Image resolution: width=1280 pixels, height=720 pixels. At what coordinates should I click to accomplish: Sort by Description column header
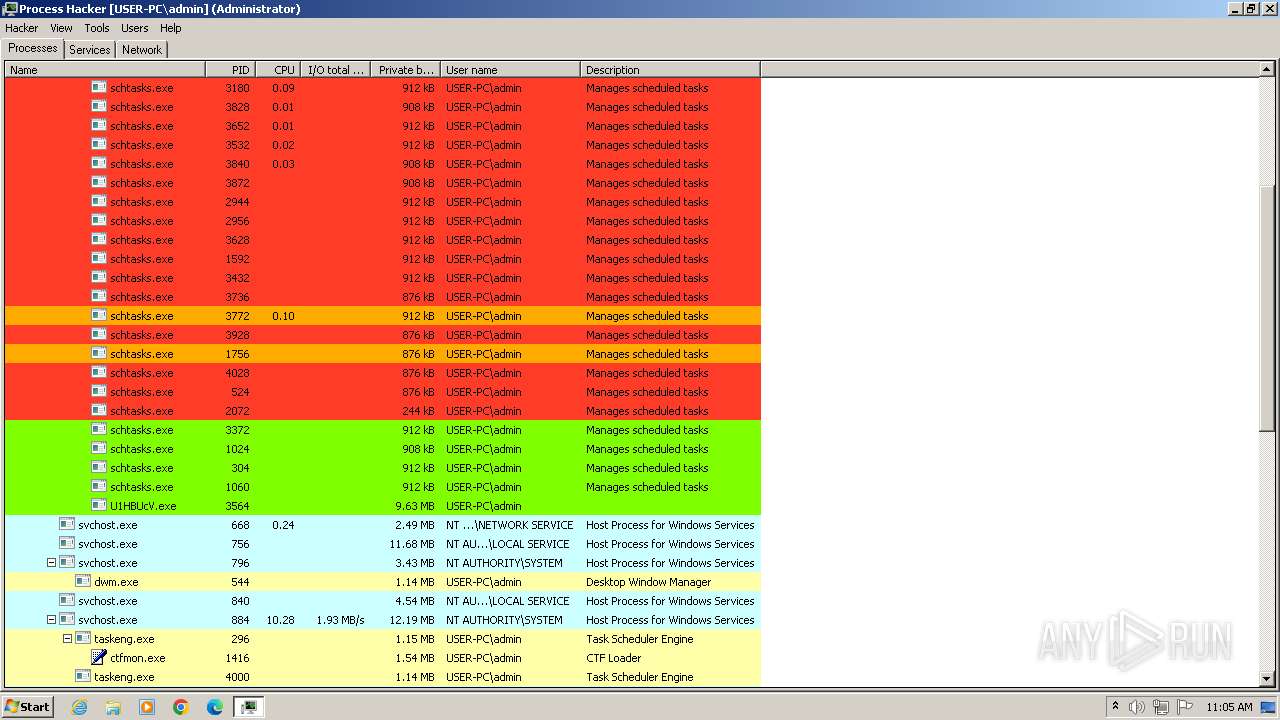tap(670, 70)
